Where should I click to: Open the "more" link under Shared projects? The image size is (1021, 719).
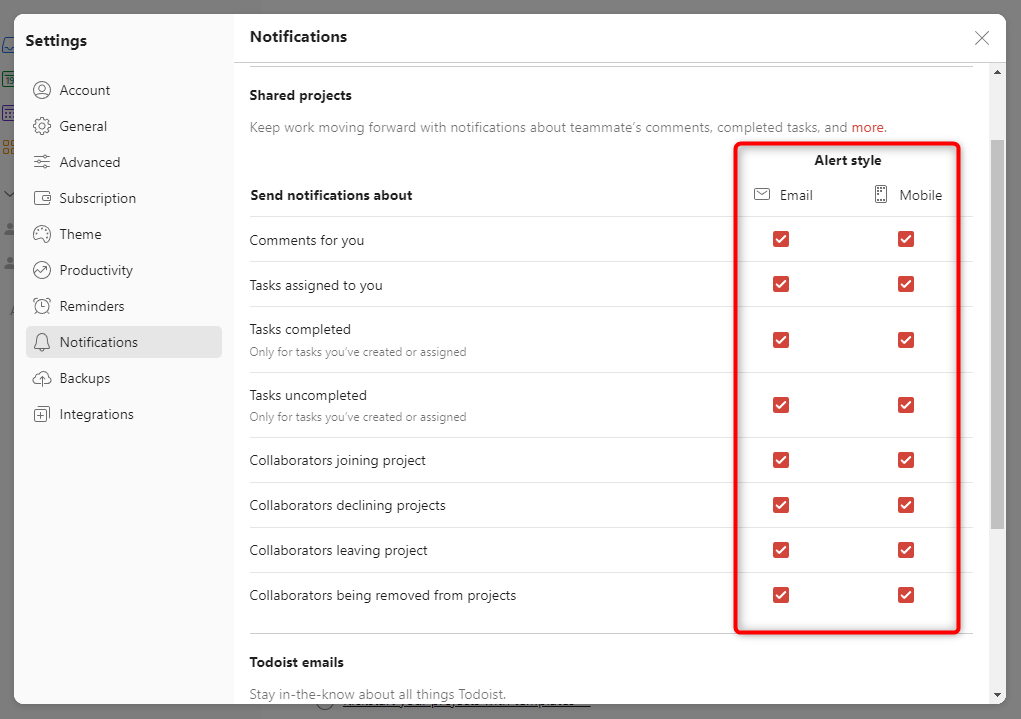coord(868,127)
